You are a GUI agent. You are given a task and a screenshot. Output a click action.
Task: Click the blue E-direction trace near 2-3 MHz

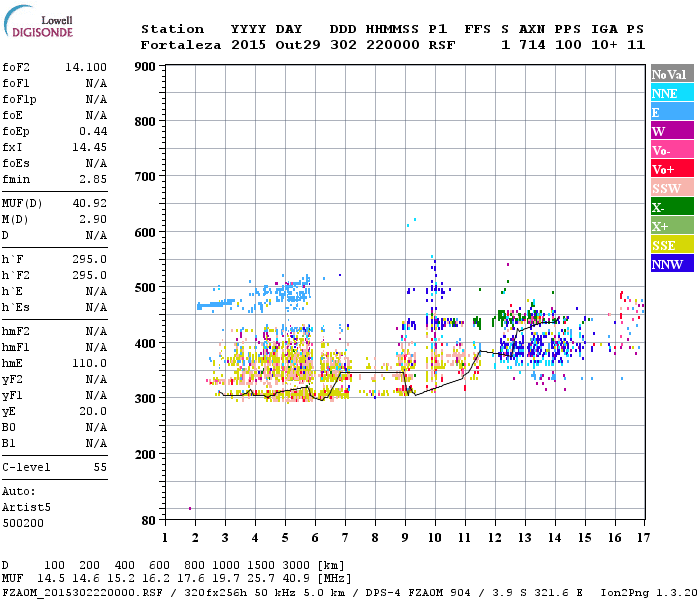(216, 305)
